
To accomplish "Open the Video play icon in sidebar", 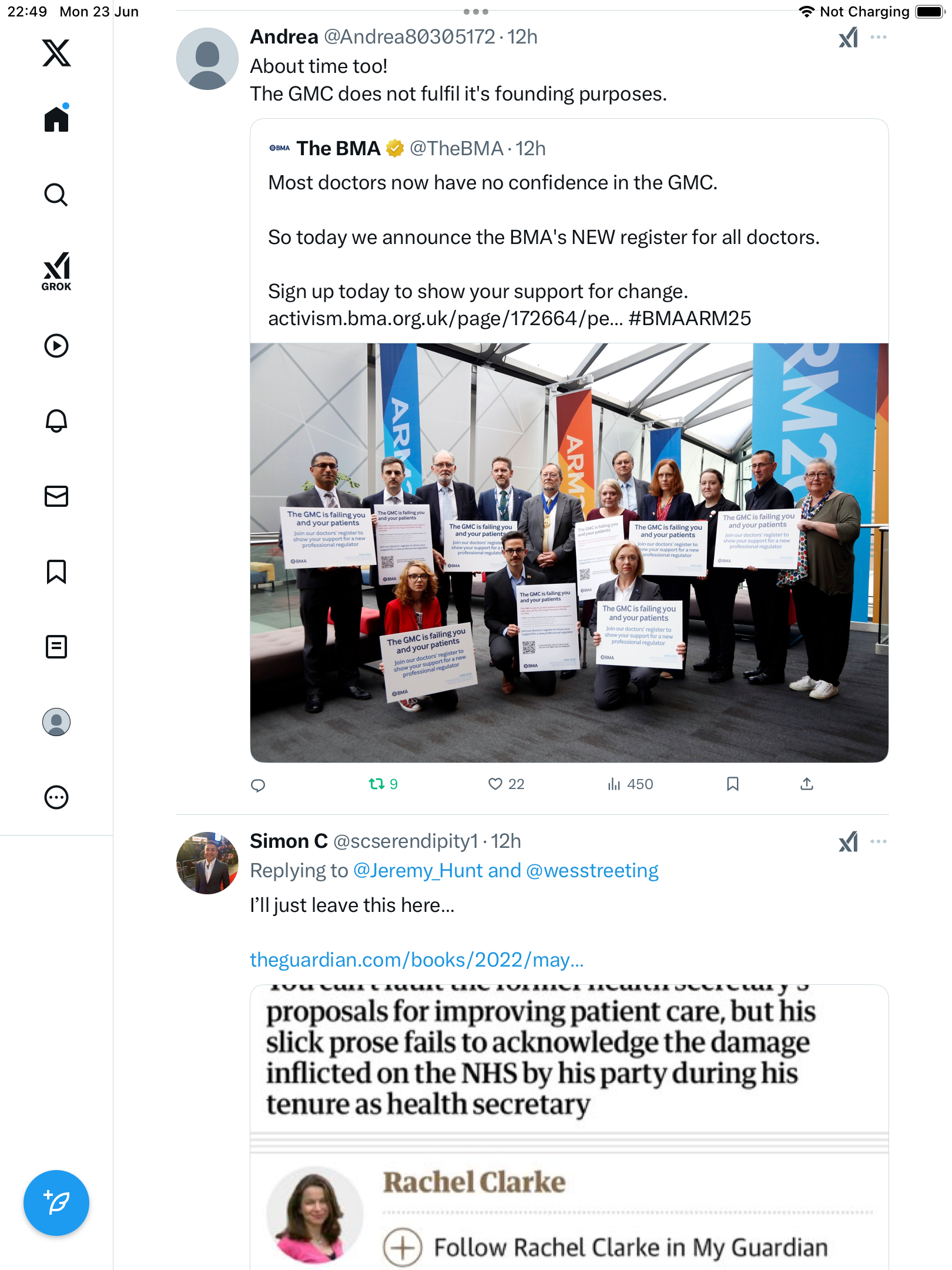I will point(56,346).
